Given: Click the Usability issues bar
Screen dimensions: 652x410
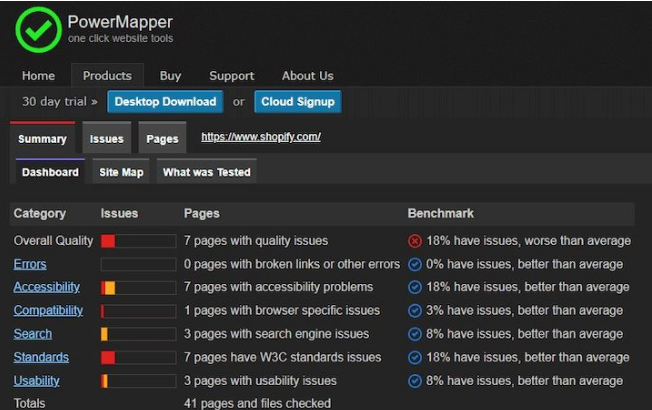Looking at the screenshot, I should click(138, 381).
